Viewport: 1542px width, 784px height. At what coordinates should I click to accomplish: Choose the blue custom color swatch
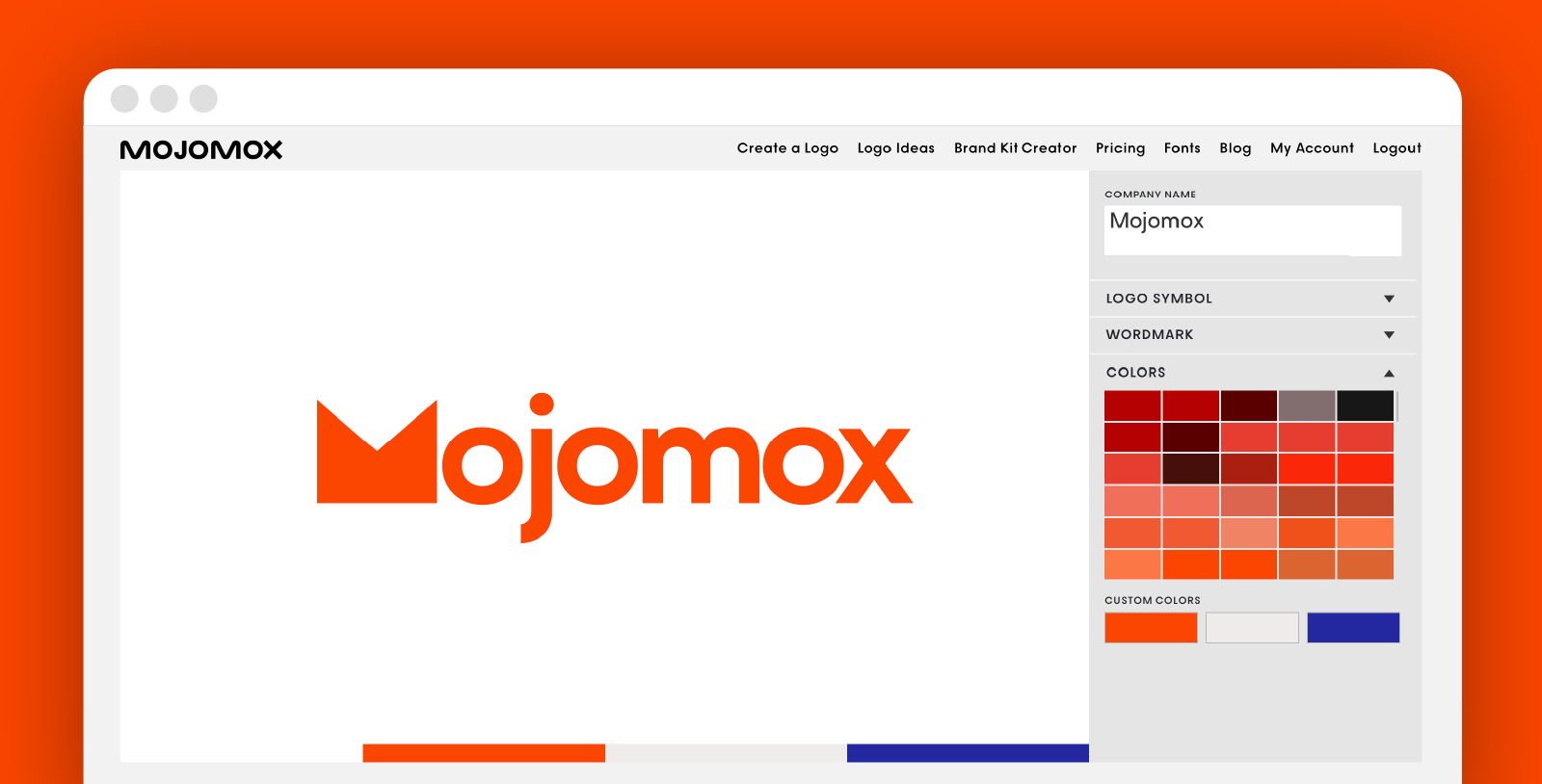point(1353,628)
